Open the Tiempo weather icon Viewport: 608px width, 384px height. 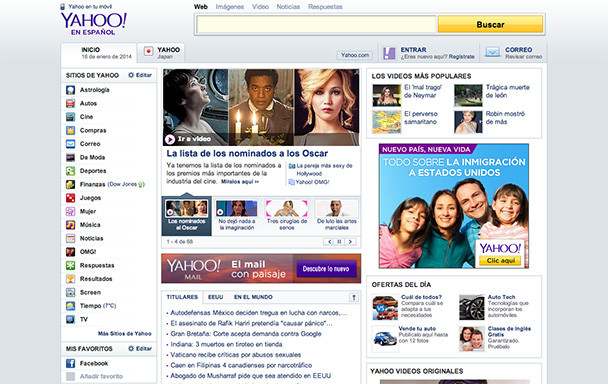[x=70, y=306]
